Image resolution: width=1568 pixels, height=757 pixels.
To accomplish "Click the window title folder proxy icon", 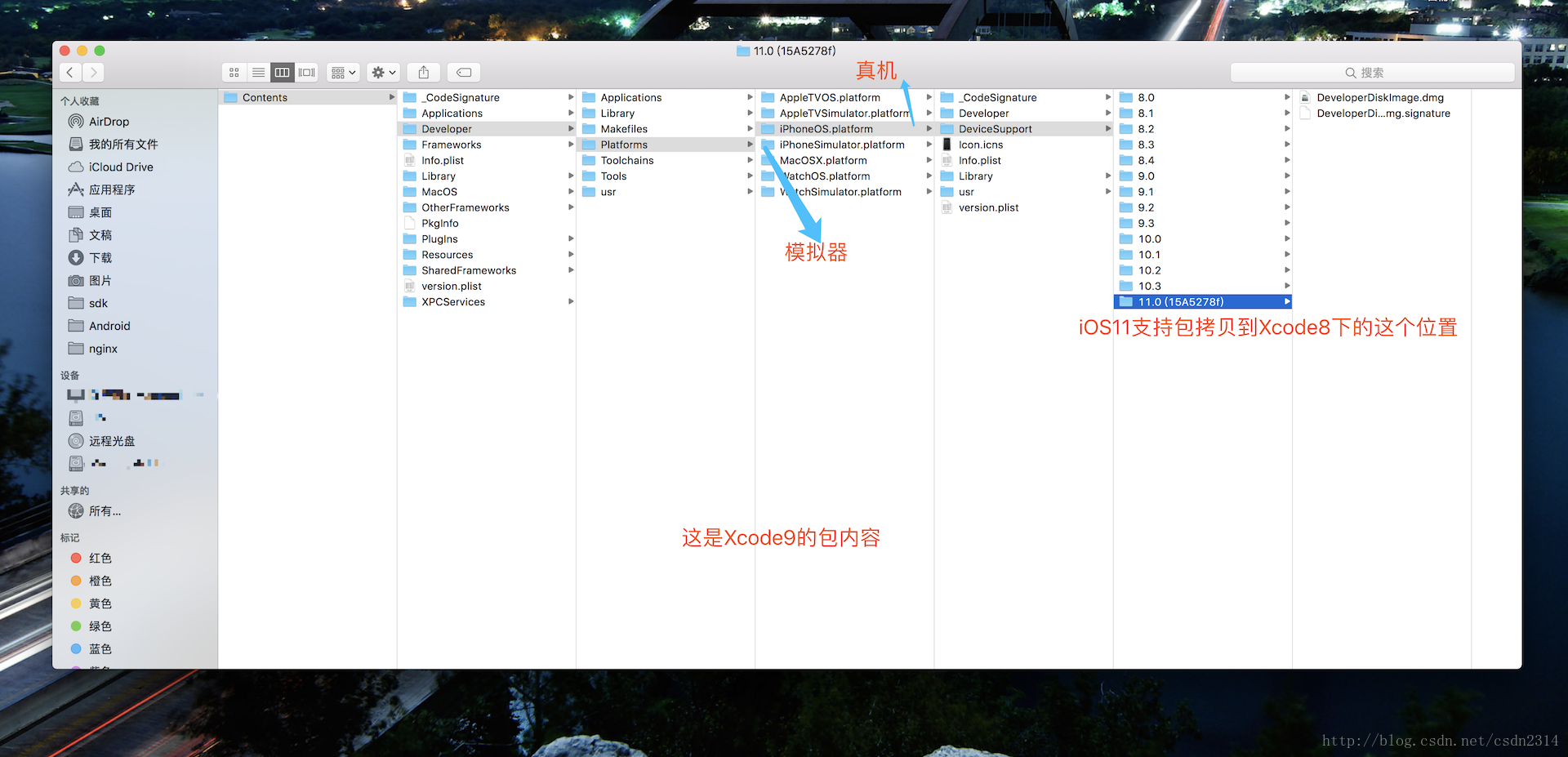I will point(743,51).
